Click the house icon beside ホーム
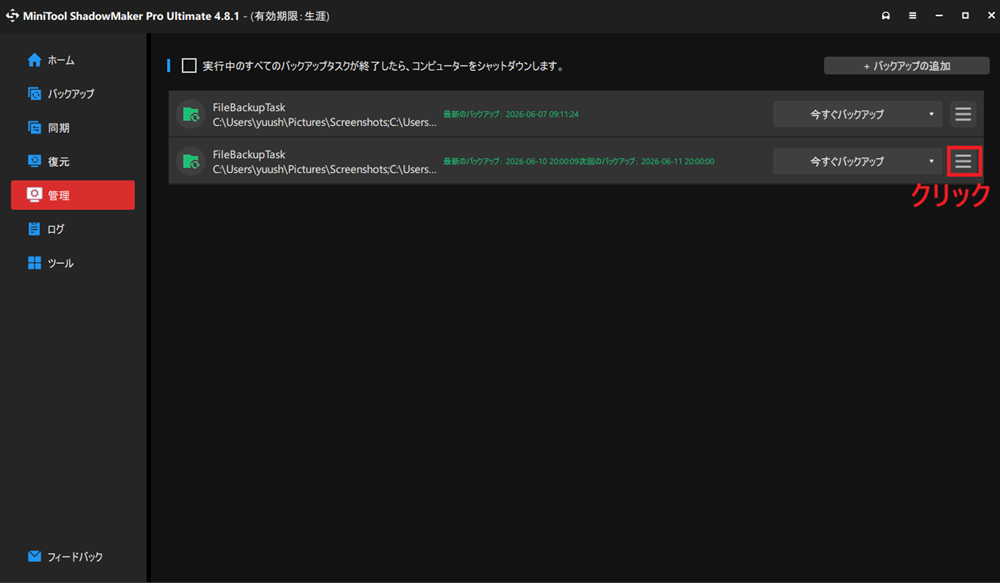1000x583 pixels. point(34,60)
